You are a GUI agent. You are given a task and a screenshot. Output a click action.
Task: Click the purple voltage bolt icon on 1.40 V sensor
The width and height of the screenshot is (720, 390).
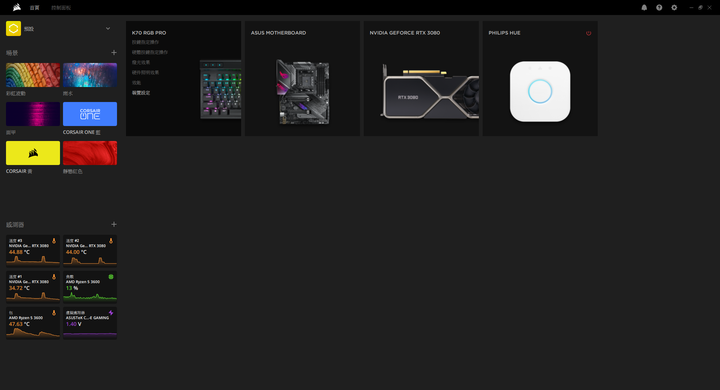pyautogui.click(x=111, y=312)
